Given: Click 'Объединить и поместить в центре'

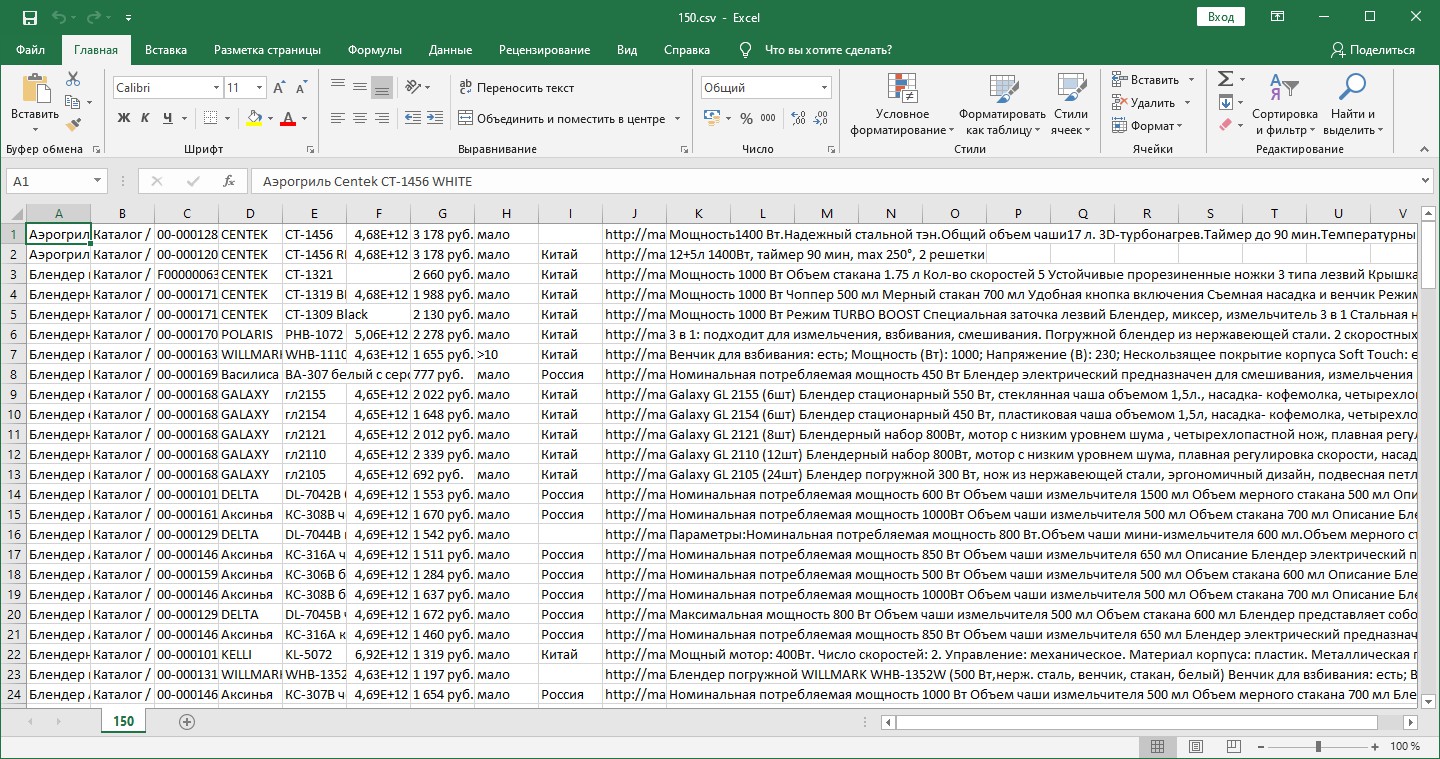Looking at the screenshot, I should tap(563, 118).
